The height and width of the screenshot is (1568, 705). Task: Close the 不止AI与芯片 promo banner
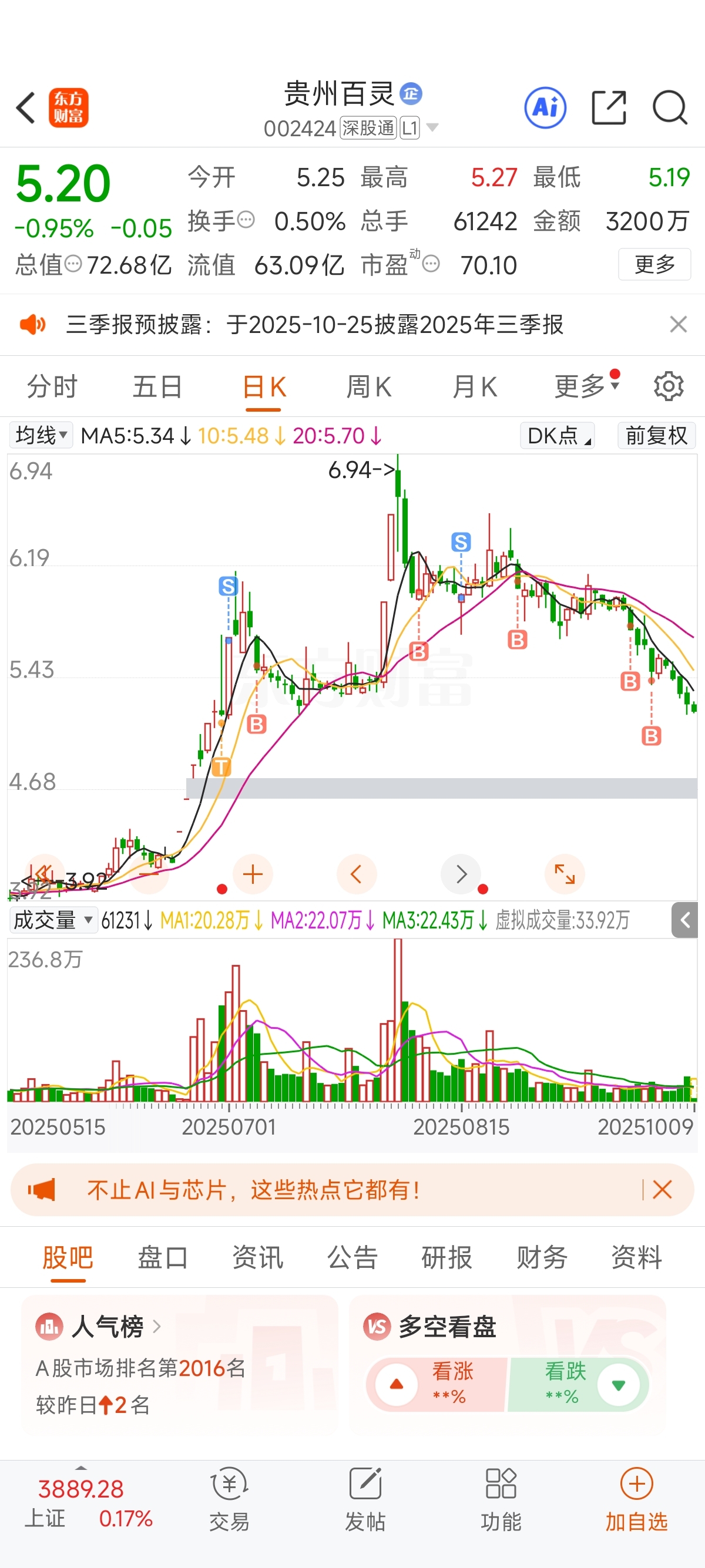pos(662,1189)
